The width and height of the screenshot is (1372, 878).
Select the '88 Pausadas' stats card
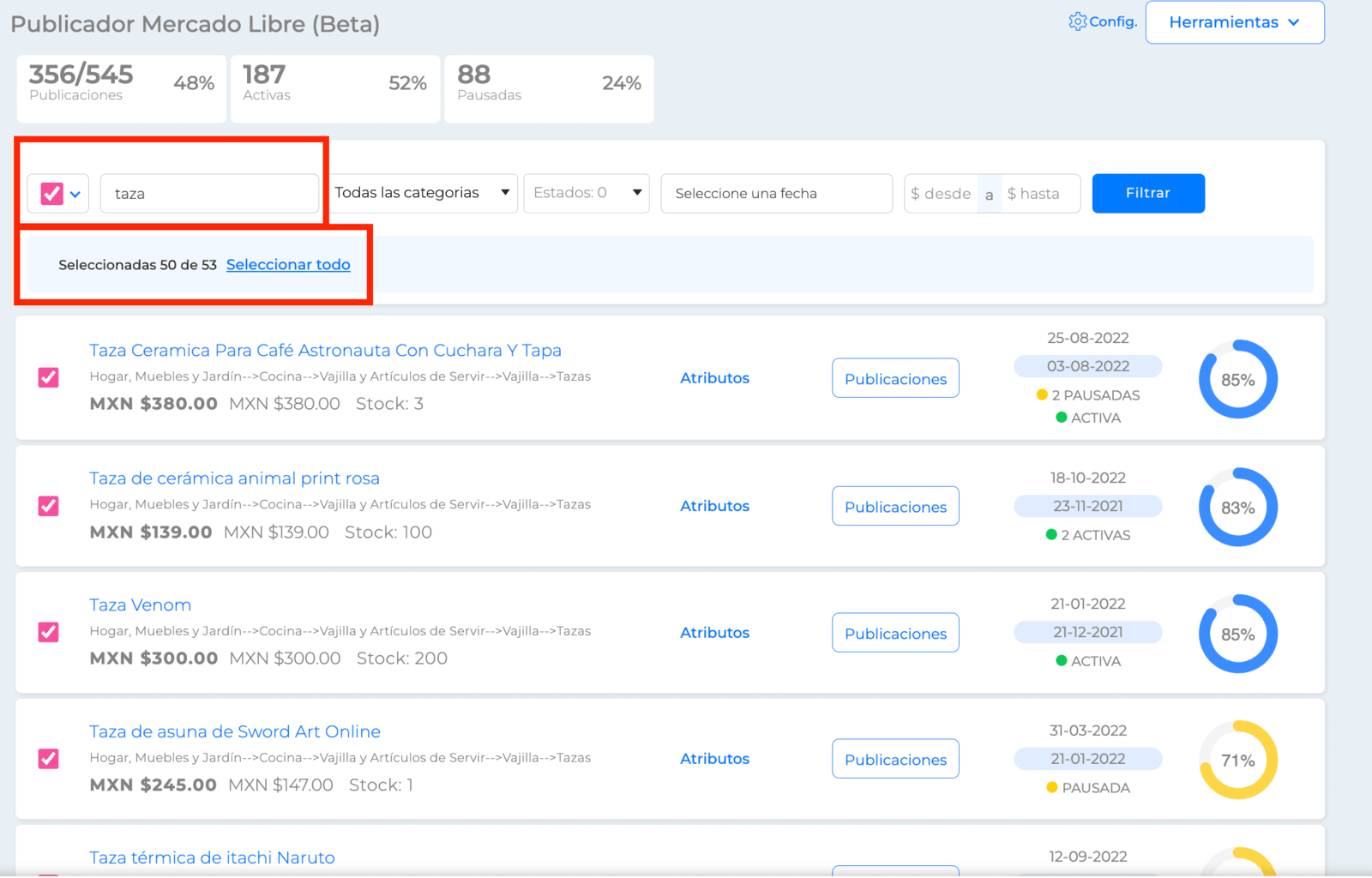549,89
